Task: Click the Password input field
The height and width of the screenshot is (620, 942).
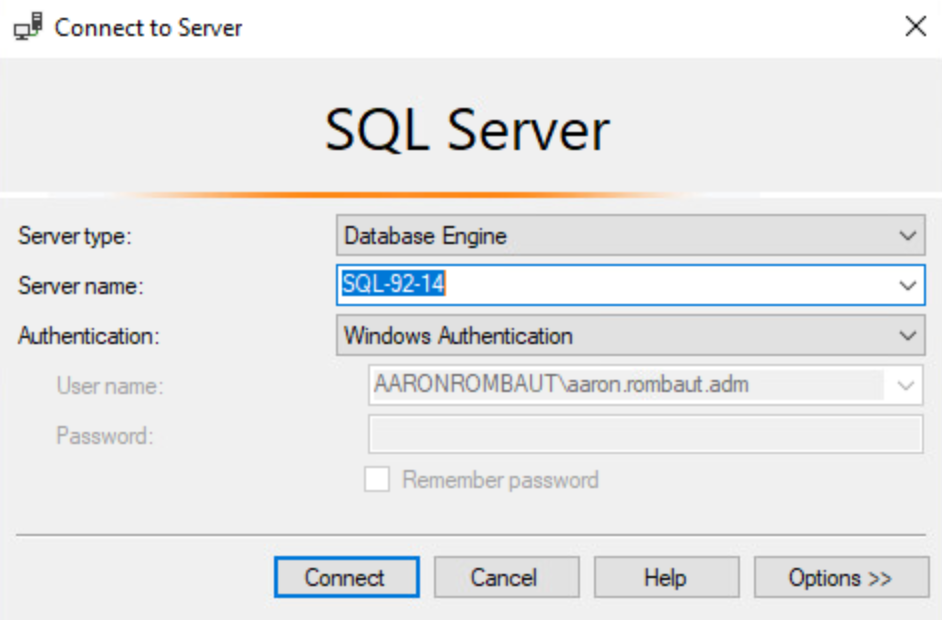Action: click(645, 435)
